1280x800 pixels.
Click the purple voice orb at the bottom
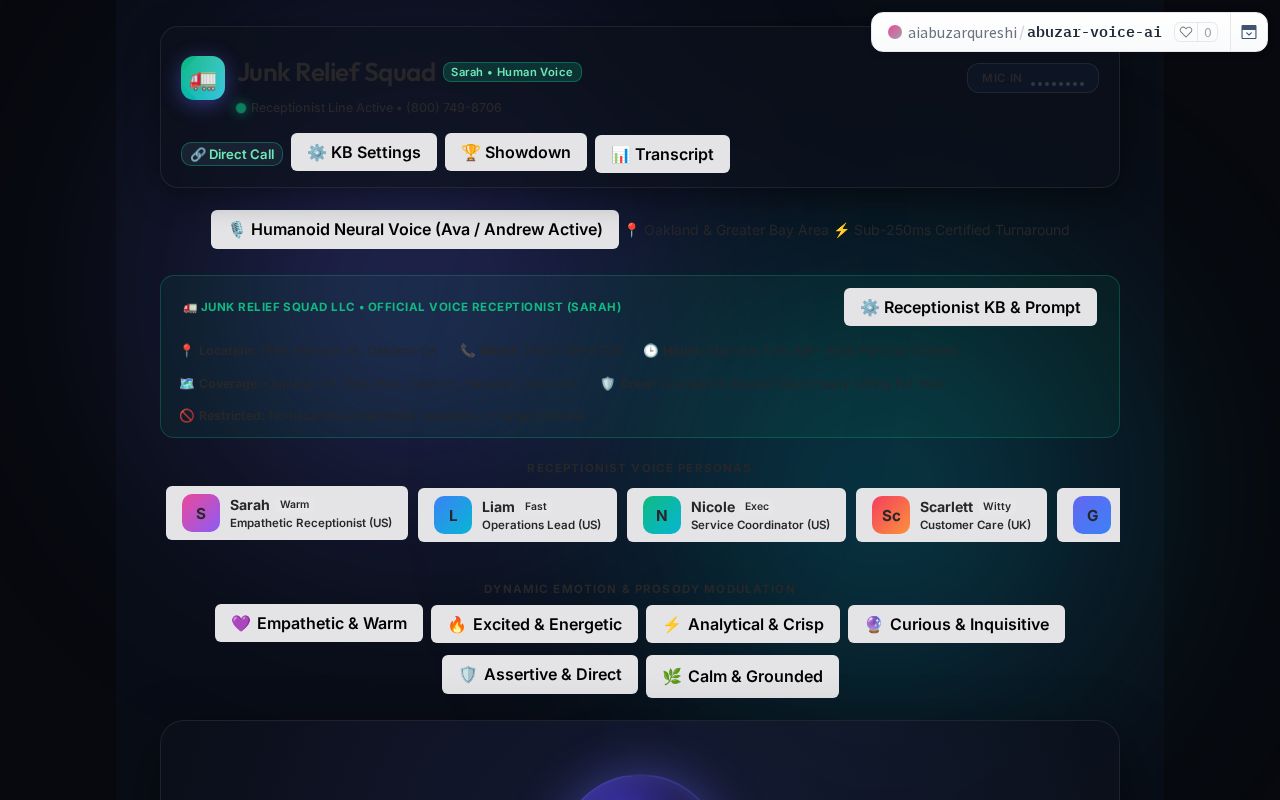640,788
